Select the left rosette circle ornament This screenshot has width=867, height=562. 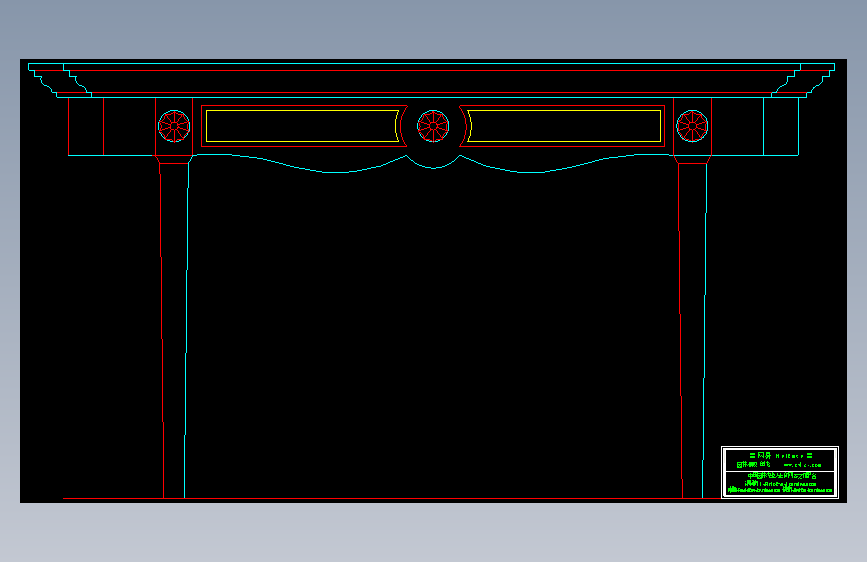pyautogui.click(x=174, y=126)
